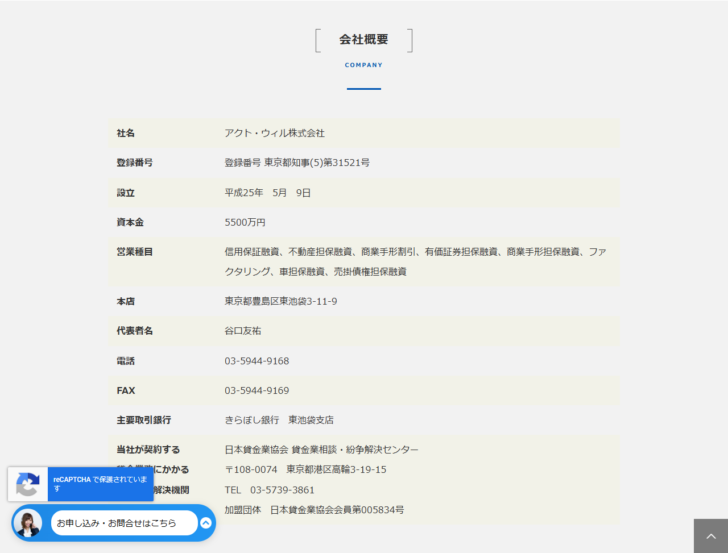Select the 主要取引銀行 row label
Image resolution: width=728 pixels, height=553 pixels.
coord(144,420)
